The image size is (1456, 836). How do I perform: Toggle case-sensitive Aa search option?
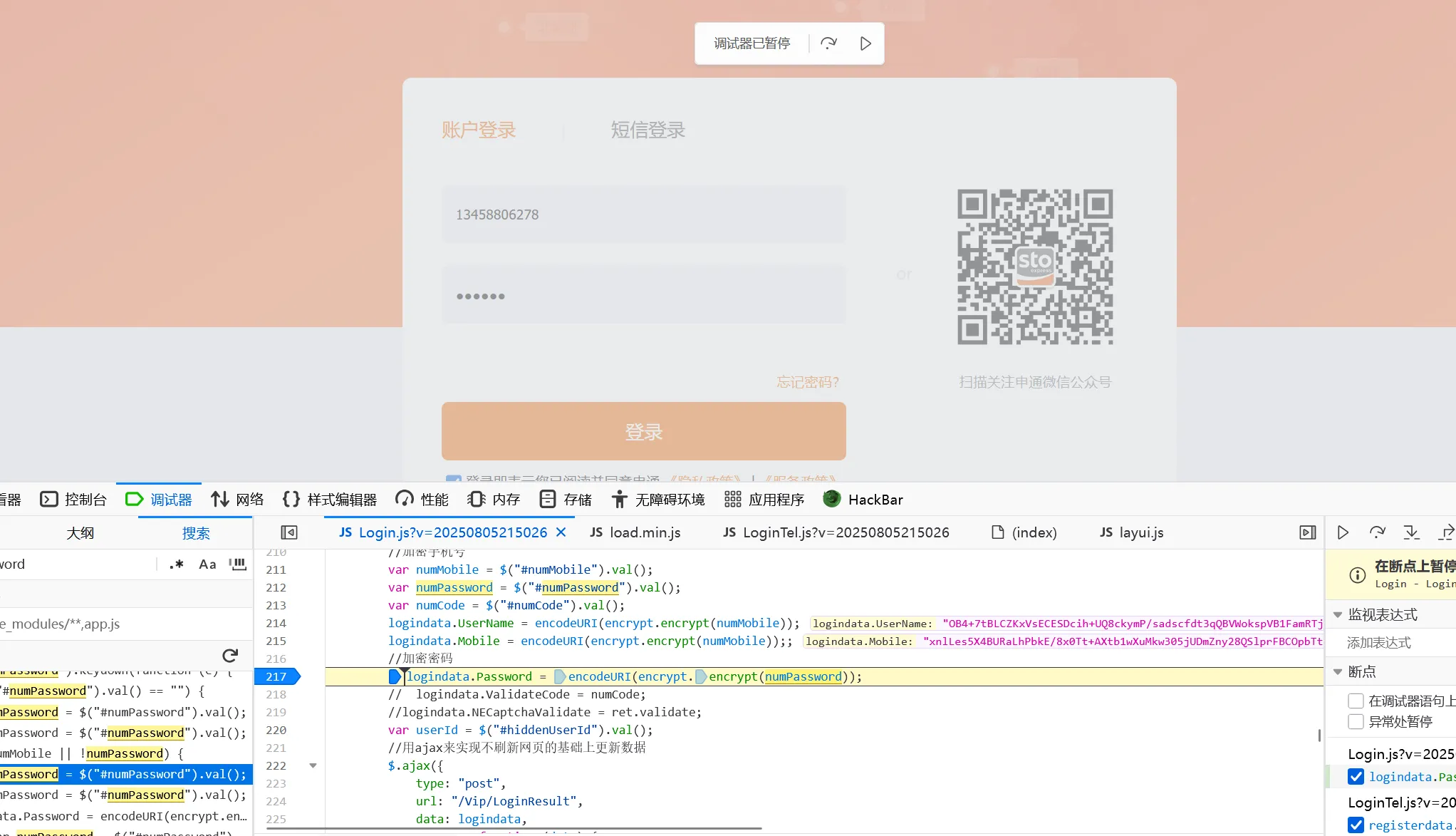coord(207,564)
